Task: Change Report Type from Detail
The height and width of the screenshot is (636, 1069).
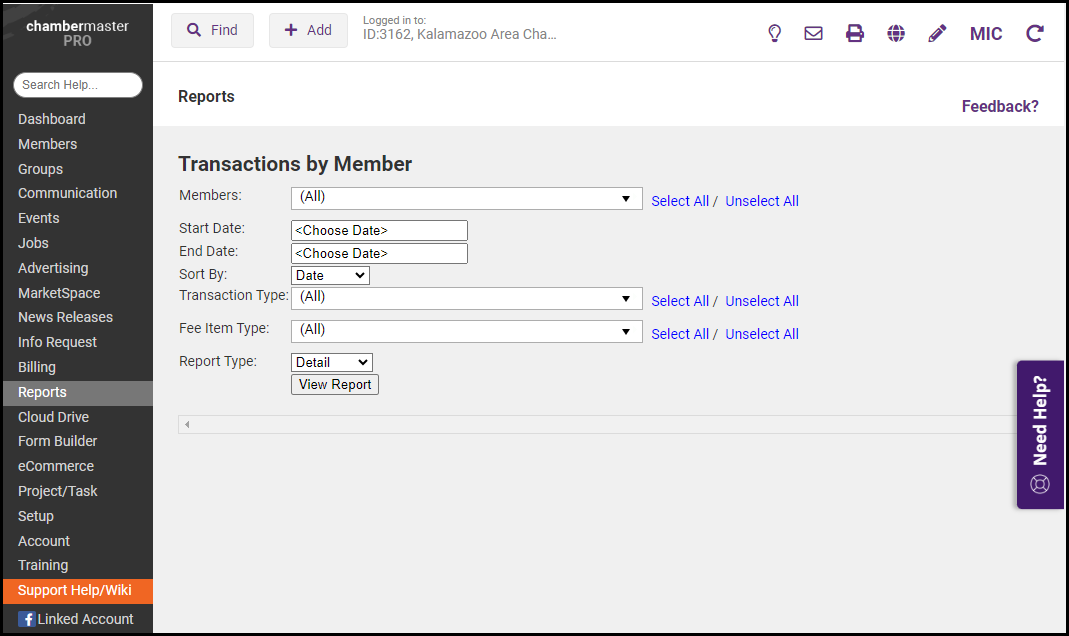Action: tap(332, 362)
